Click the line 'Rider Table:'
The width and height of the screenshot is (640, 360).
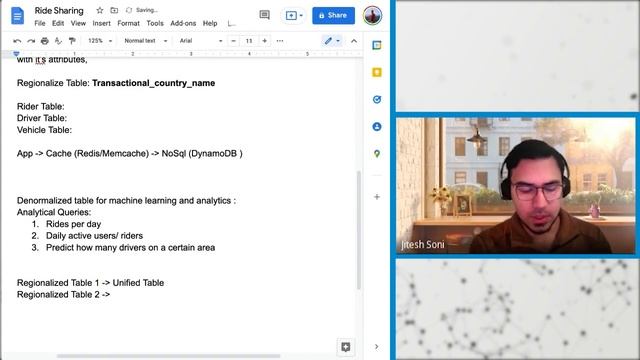coord(40,107)
